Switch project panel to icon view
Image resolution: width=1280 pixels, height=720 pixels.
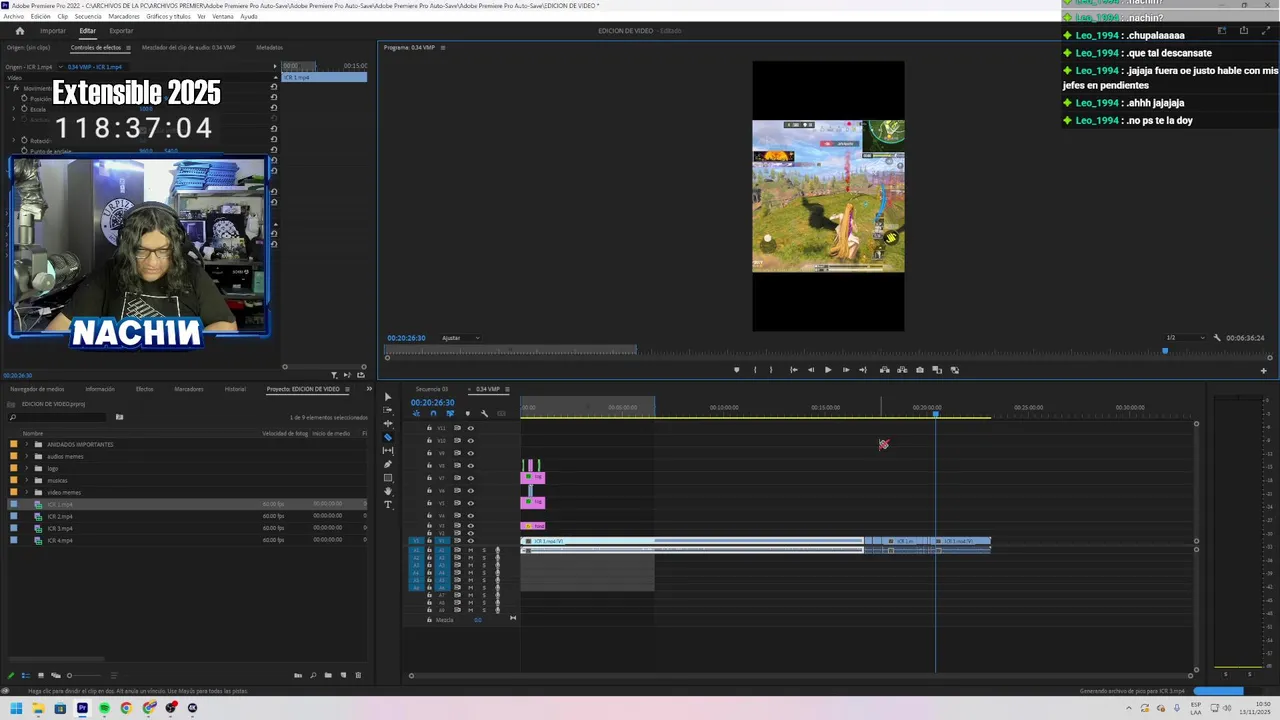point(41,675)
